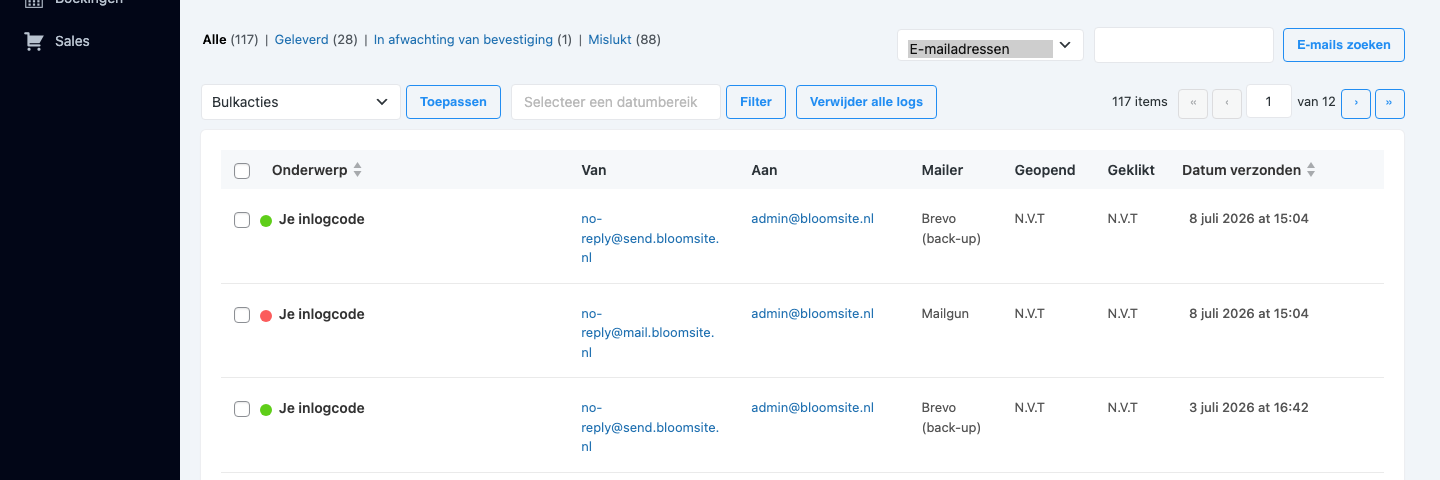Open the Bulkacties dropdown
The height and width of the screenshot is (480, 1440).
(x=301, y=102)
